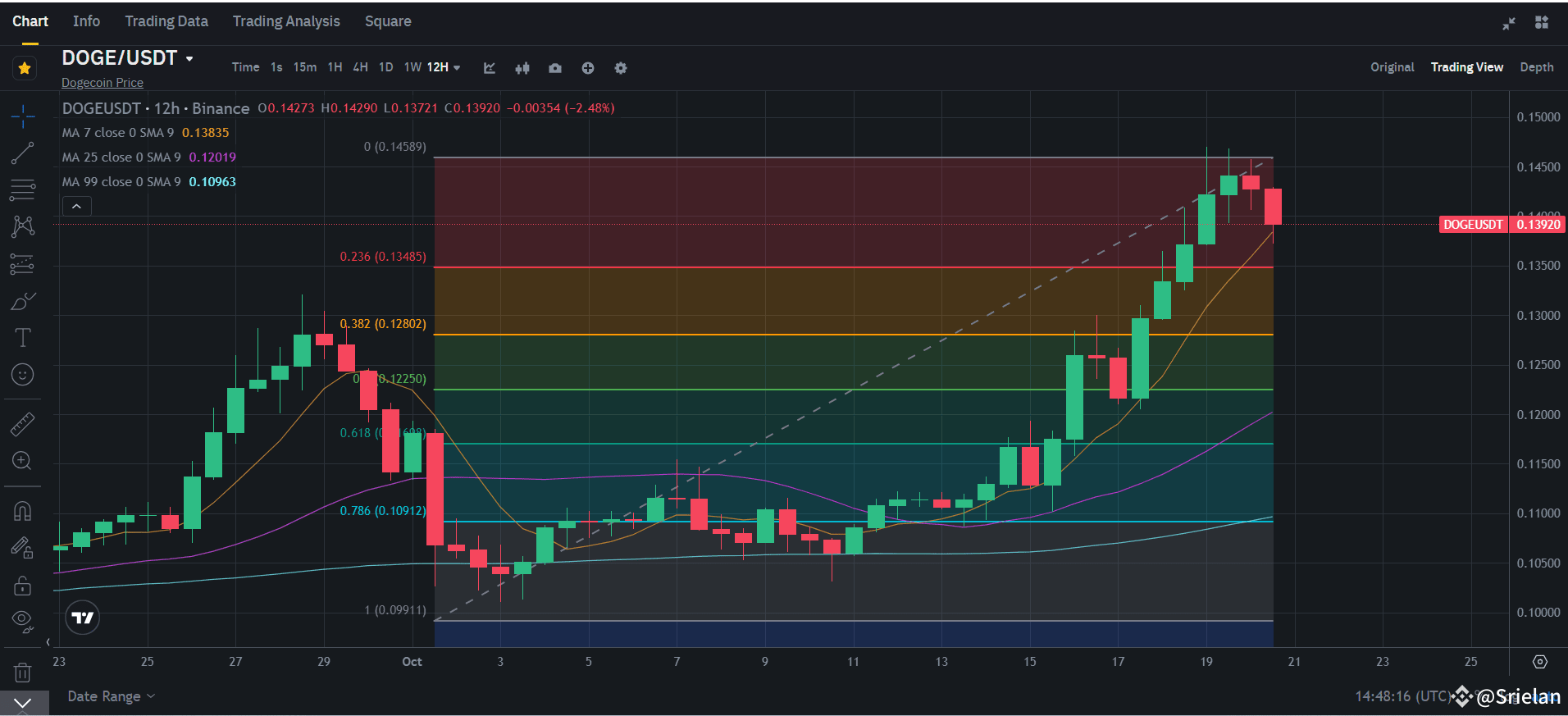Toggle lock all drawings

coord(23,586)
